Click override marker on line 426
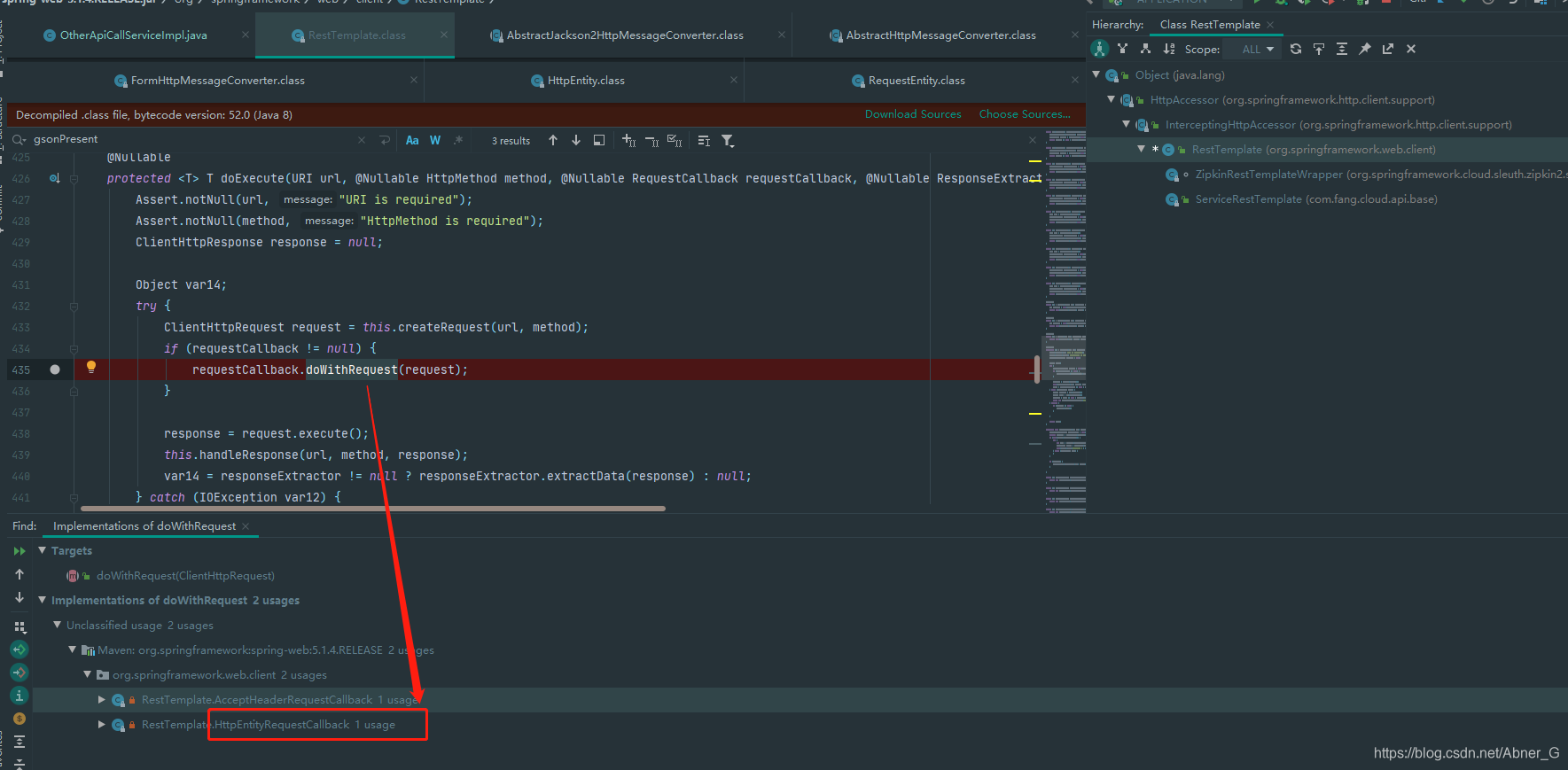This screenshot has height=770, width=1568. click(x=54, y=178)
